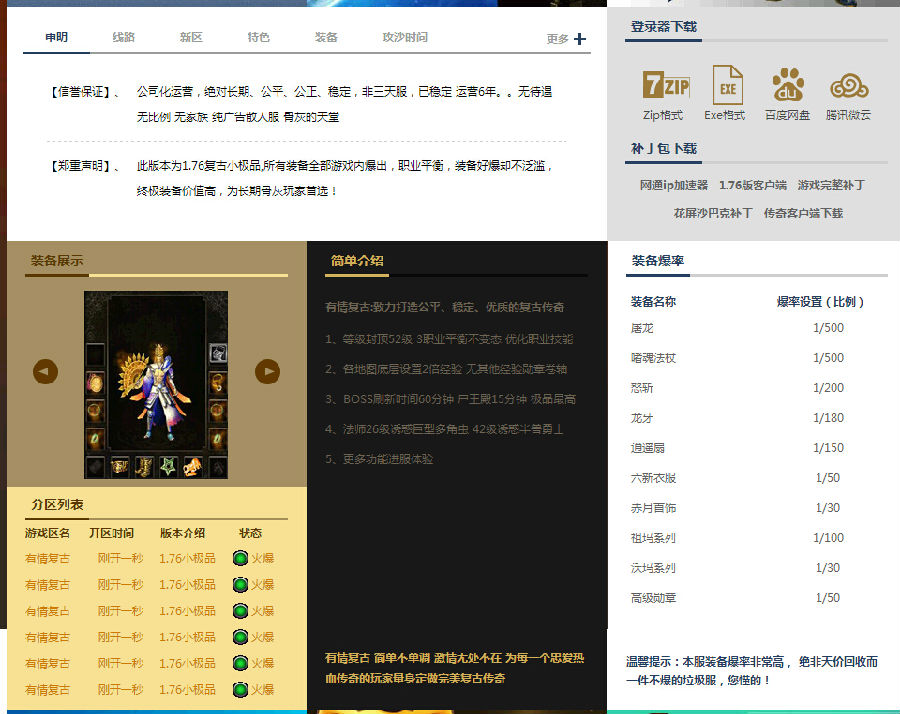Viewport: 900px width, 714px height.
Task: Click the 登录器下载 section heading
Action: 664,27
